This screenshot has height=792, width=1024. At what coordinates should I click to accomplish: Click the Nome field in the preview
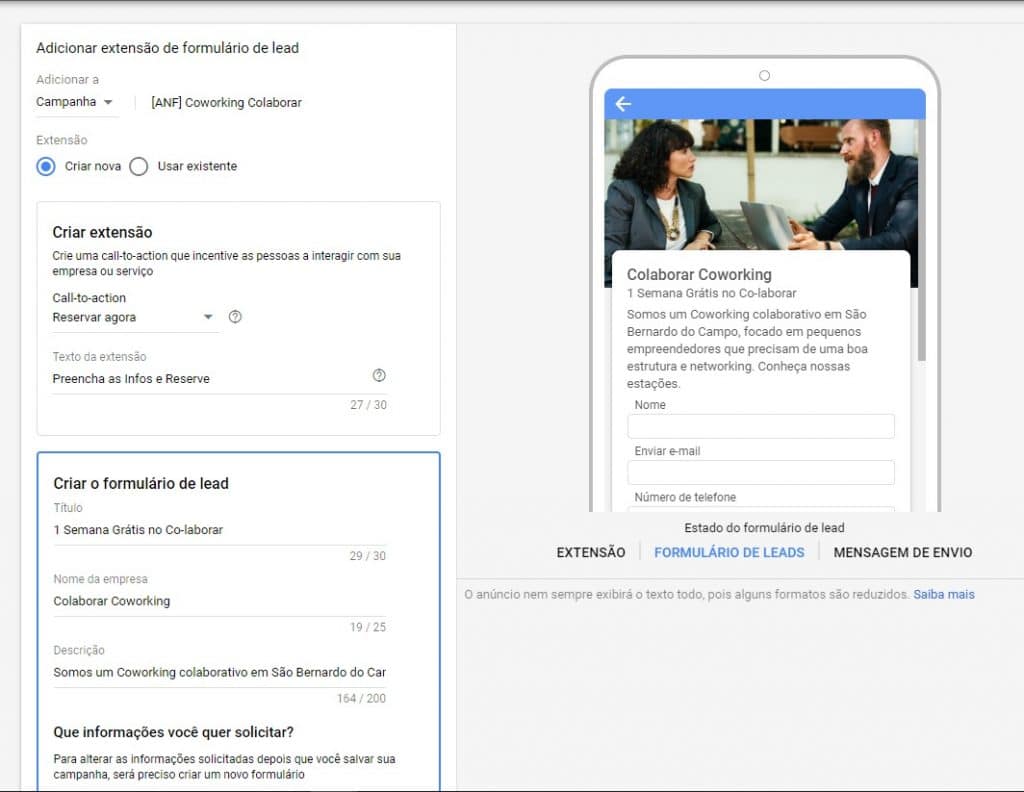(761, 426)
